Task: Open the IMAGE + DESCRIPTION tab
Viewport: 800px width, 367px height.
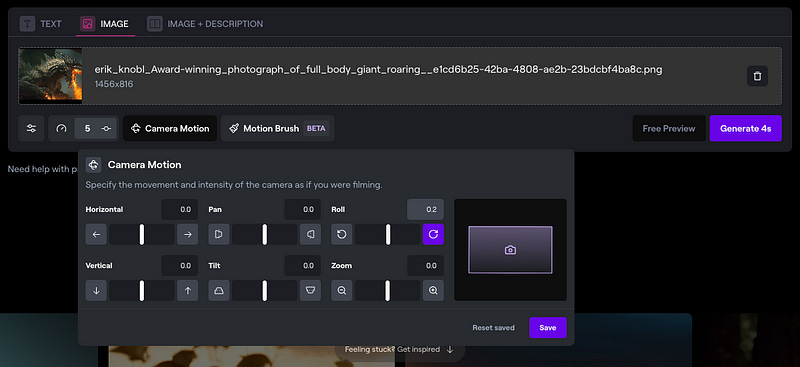Action: (x=205, y=23)
